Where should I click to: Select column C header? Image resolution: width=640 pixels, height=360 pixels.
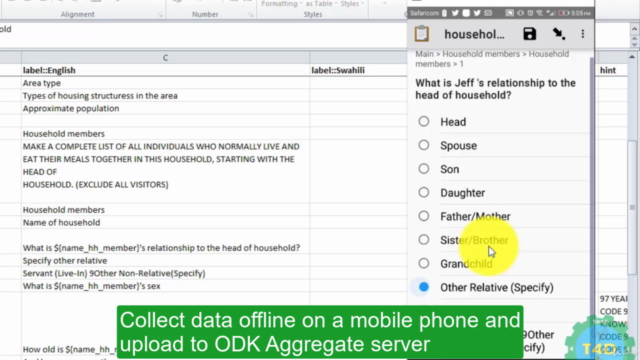click(165, 58)
